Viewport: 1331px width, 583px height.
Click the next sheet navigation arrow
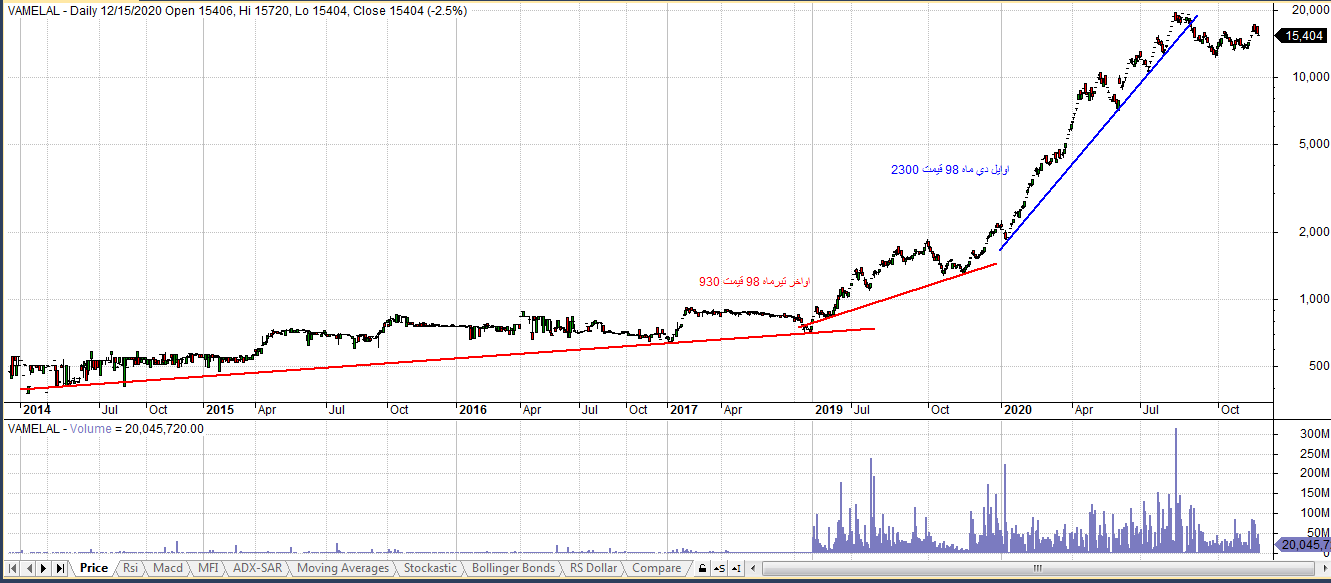click(44, 568)
